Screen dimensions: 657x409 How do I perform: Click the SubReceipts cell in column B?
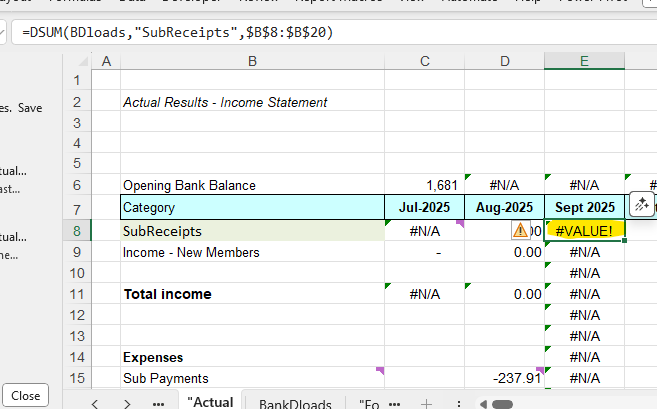click(x=252, y=231)
